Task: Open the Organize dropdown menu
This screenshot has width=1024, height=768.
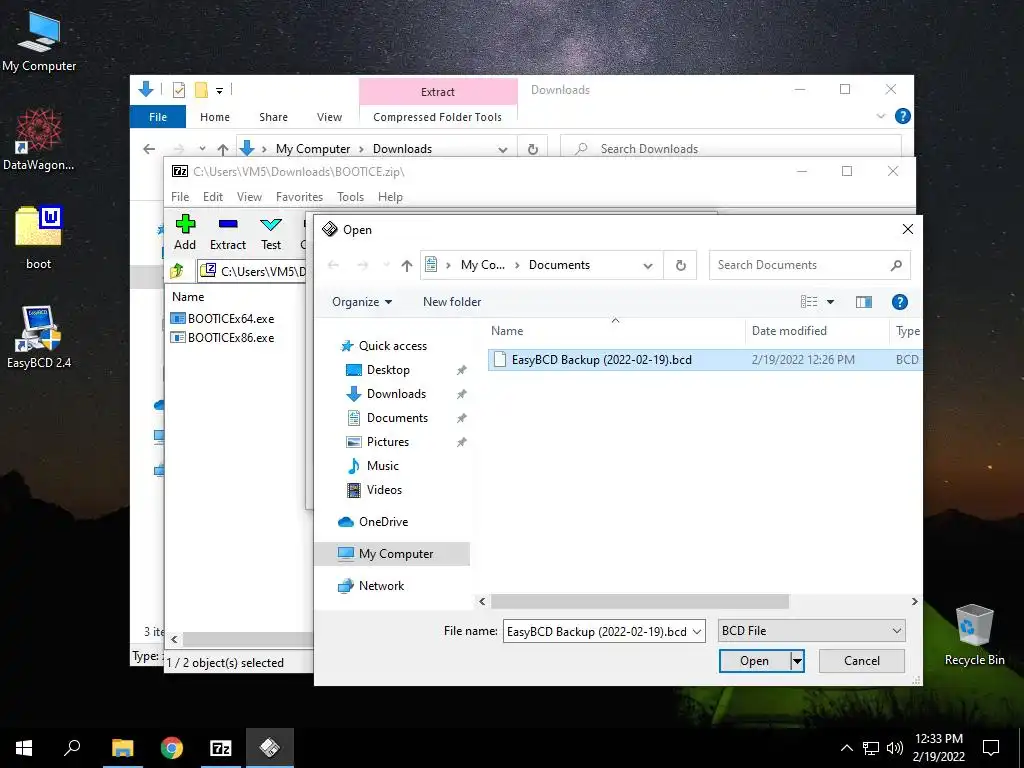Action: point(362,302)
